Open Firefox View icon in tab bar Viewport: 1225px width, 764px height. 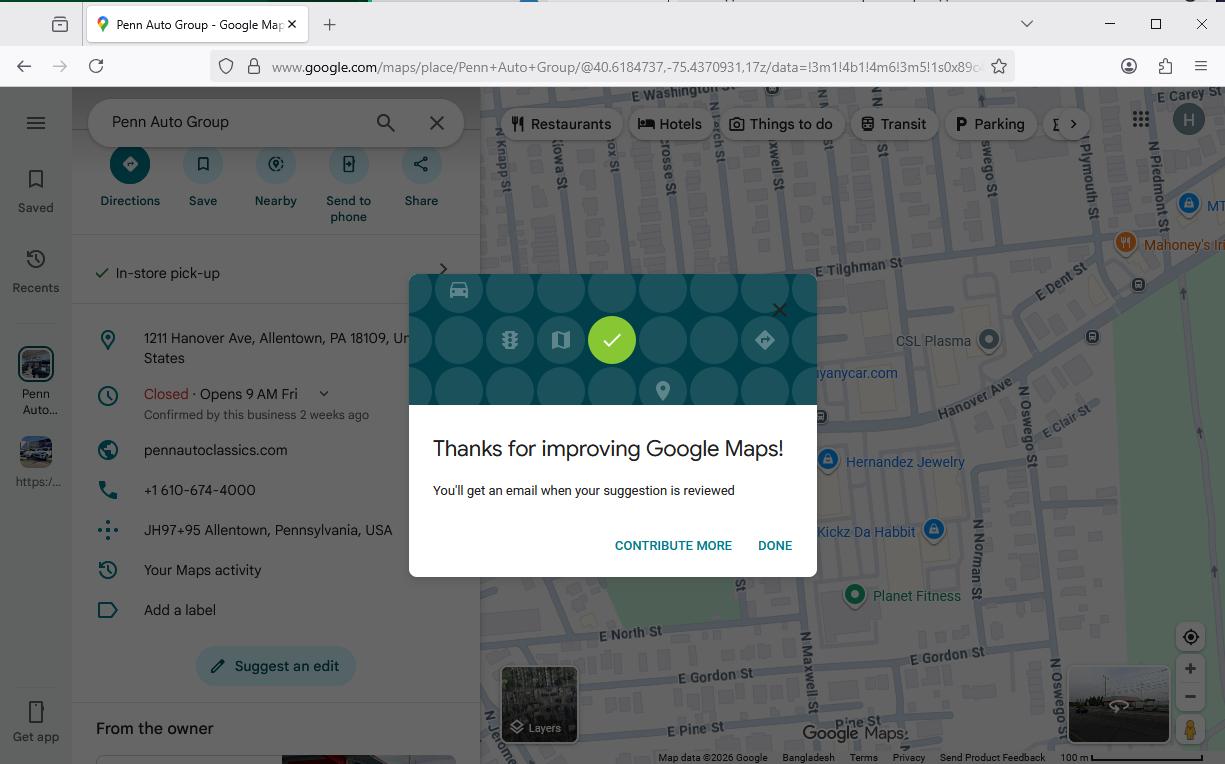pyautogui.click(x=60, y=24)
